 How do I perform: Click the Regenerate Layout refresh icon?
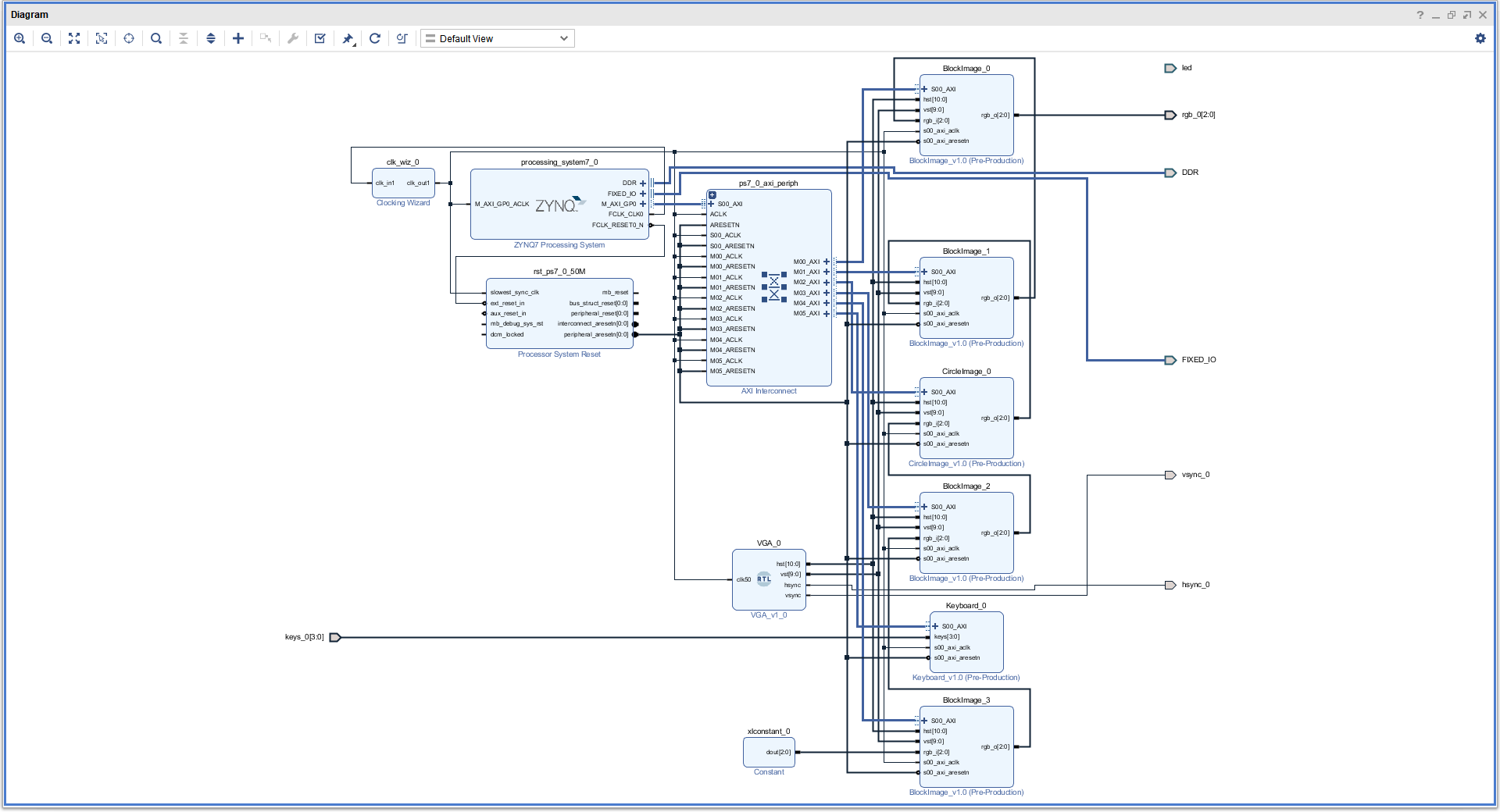[375, 38]
